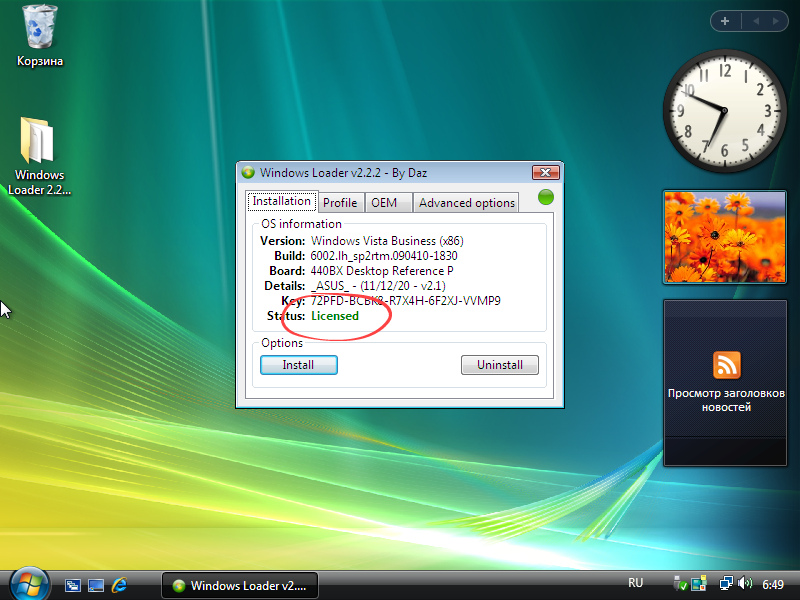Select the Installation tab
The image size is (800, 600).
282,201
